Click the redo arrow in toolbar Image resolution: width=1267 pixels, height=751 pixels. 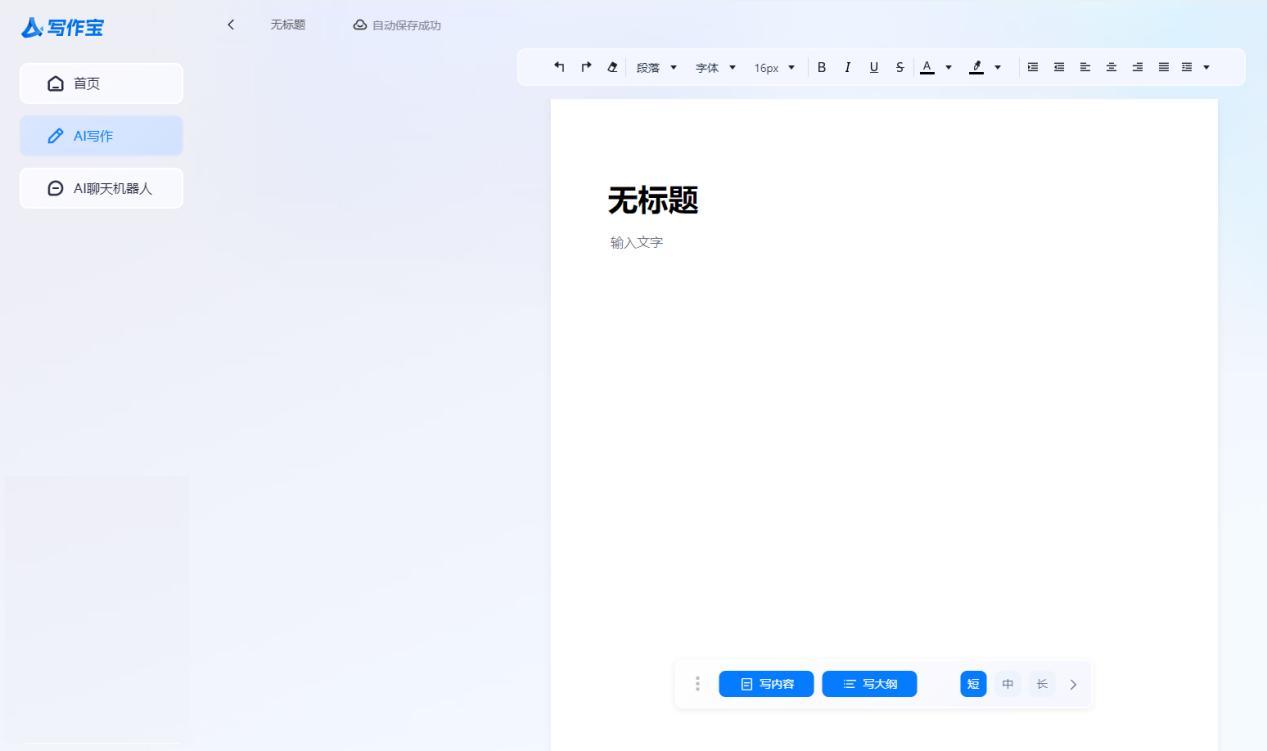tap(586, 67)
